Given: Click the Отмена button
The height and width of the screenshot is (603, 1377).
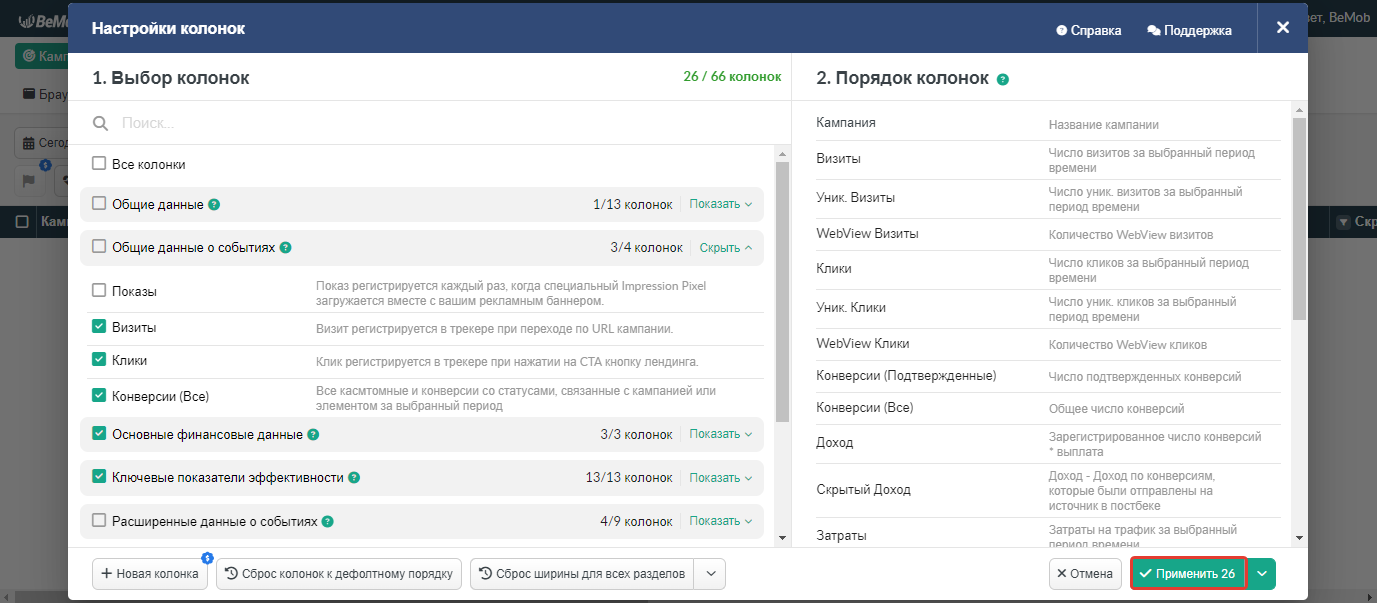Looking at the screenshot, I should [x=1086, y=574].
